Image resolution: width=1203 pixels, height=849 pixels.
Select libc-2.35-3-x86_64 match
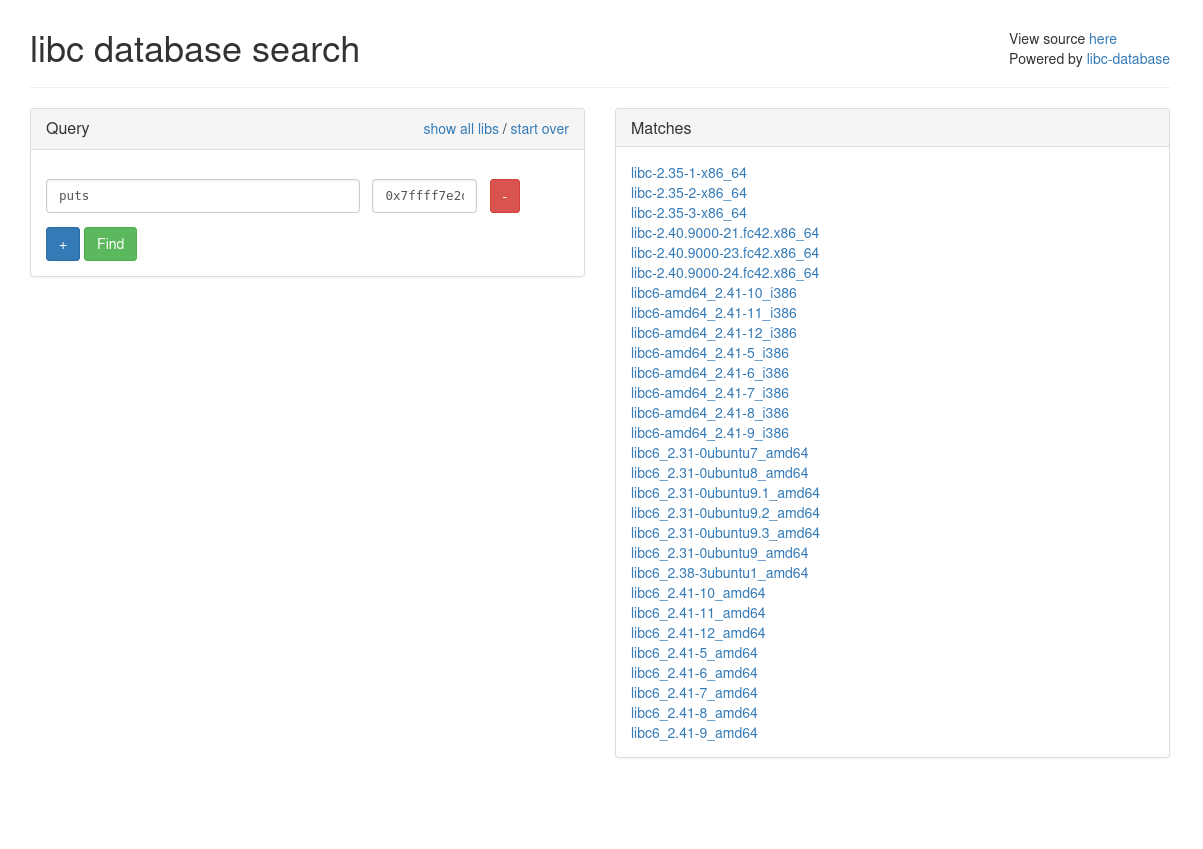coord(688,213)
